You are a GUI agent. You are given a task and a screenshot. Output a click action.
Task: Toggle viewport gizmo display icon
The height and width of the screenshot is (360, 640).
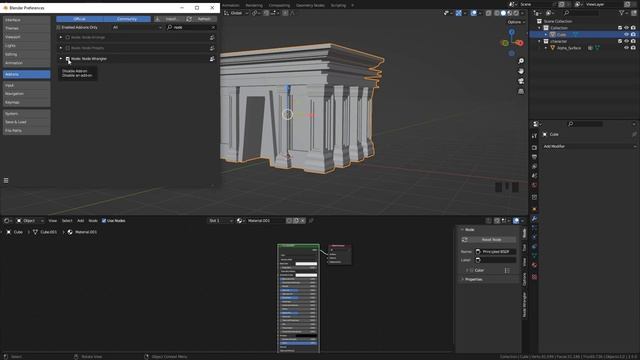pyautogui.click(x=459, y=13)
